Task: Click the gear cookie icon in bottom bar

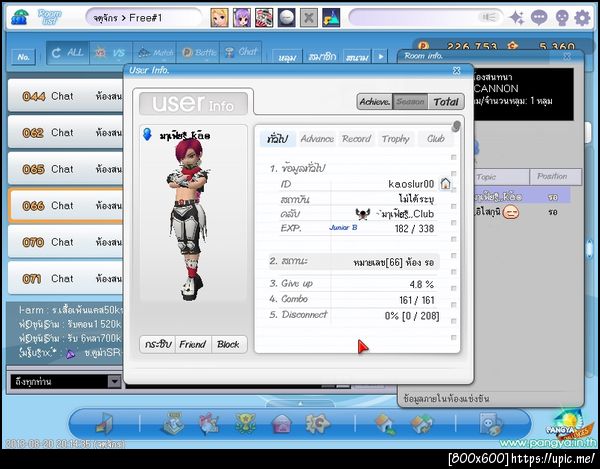Action: point(317,423)
